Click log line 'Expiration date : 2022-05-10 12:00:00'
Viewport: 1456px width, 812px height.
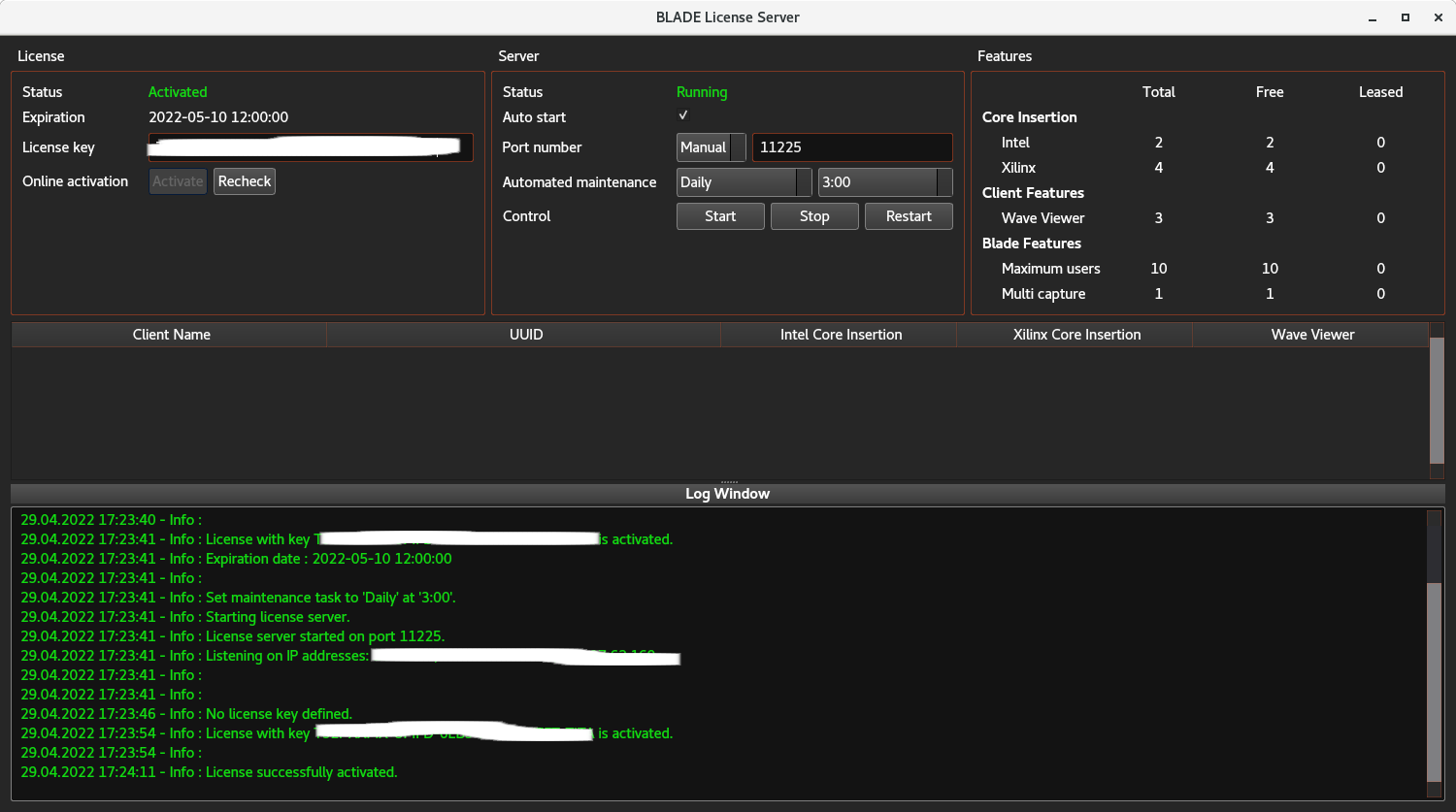[x=236, y=559]
